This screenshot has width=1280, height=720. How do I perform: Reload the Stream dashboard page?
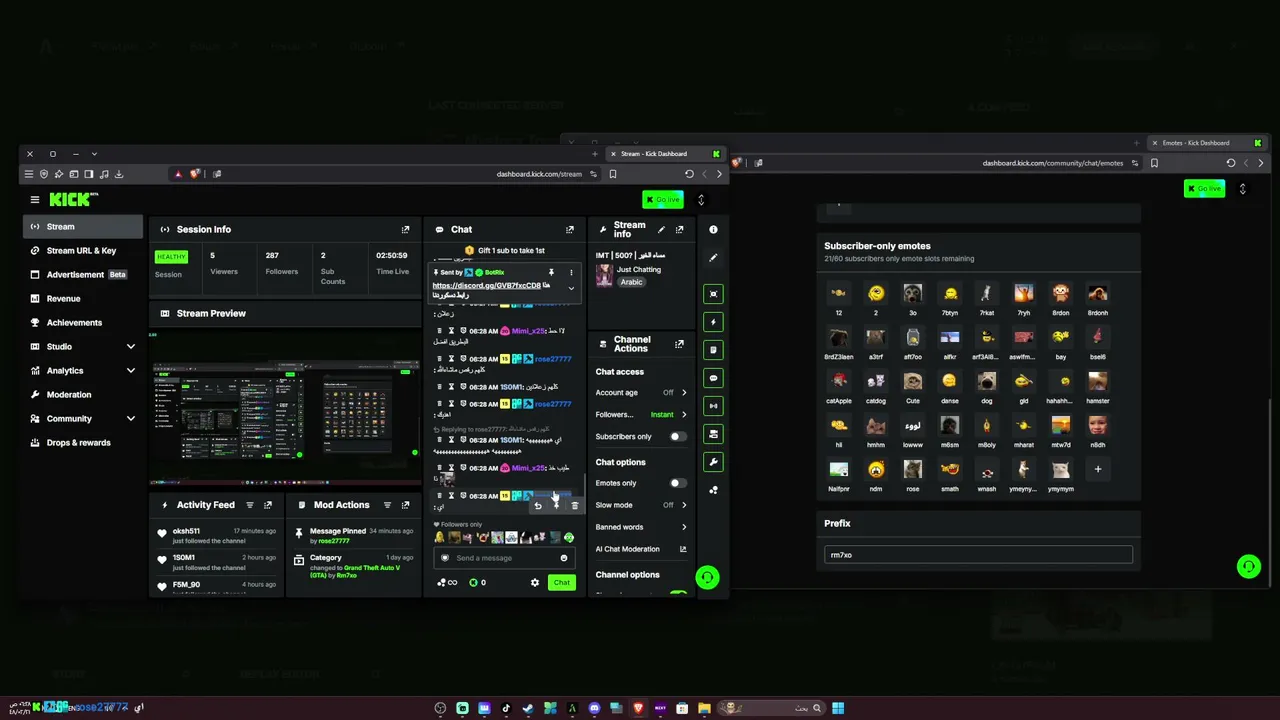689,174
